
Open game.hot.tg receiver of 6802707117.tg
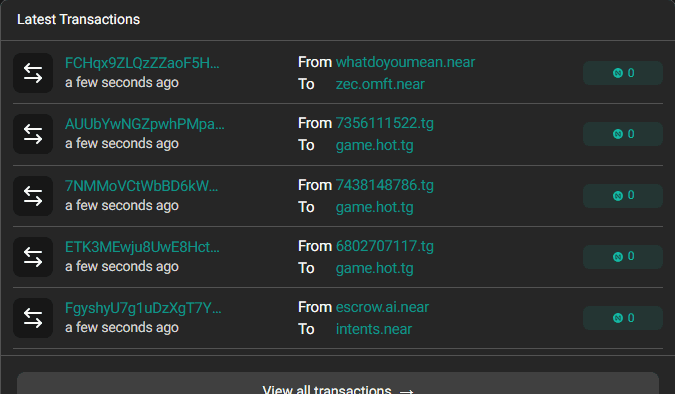click(x=375, y=268)
